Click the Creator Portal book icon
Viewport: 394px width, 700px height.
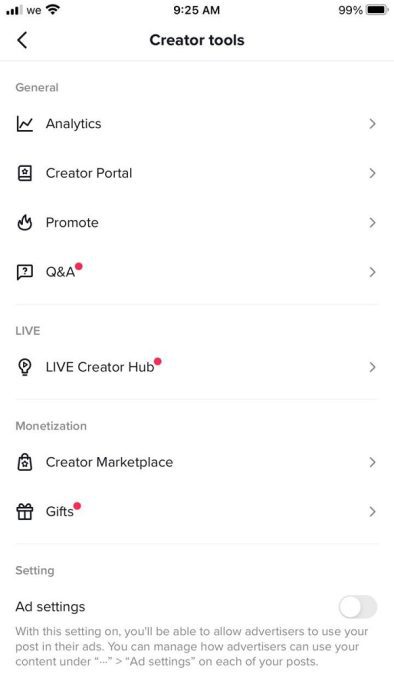point(25,173)
